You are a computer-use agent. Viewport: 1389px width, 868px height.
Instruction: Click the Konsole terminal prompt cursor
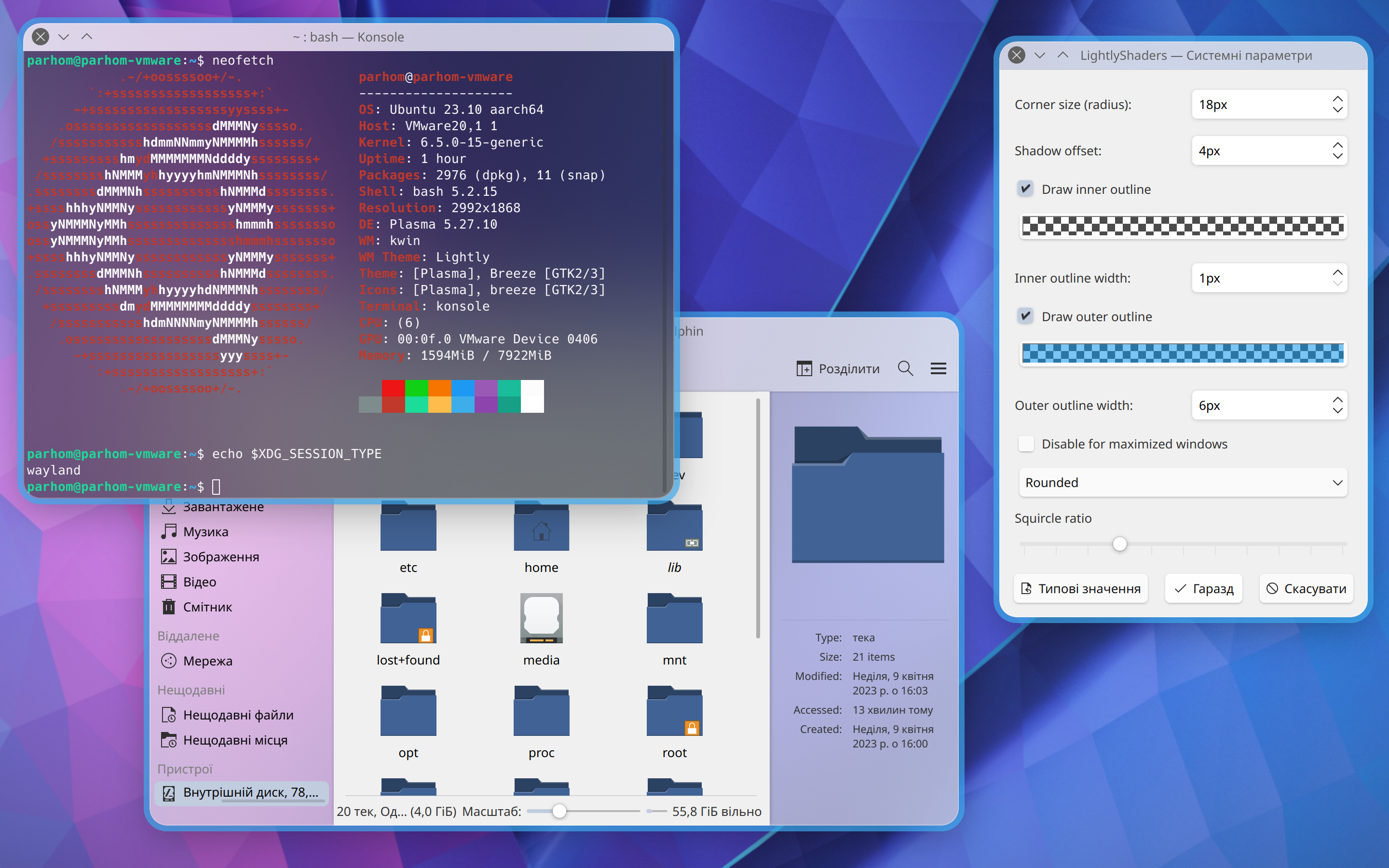tap(217, 487)
